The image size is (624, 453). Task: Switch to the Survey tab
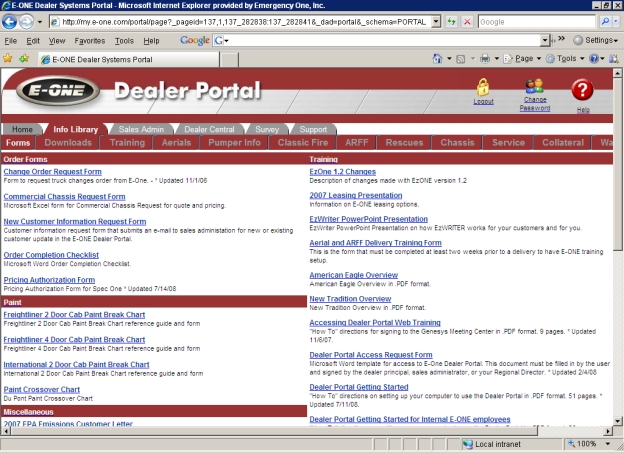click(x=267, y=129)
